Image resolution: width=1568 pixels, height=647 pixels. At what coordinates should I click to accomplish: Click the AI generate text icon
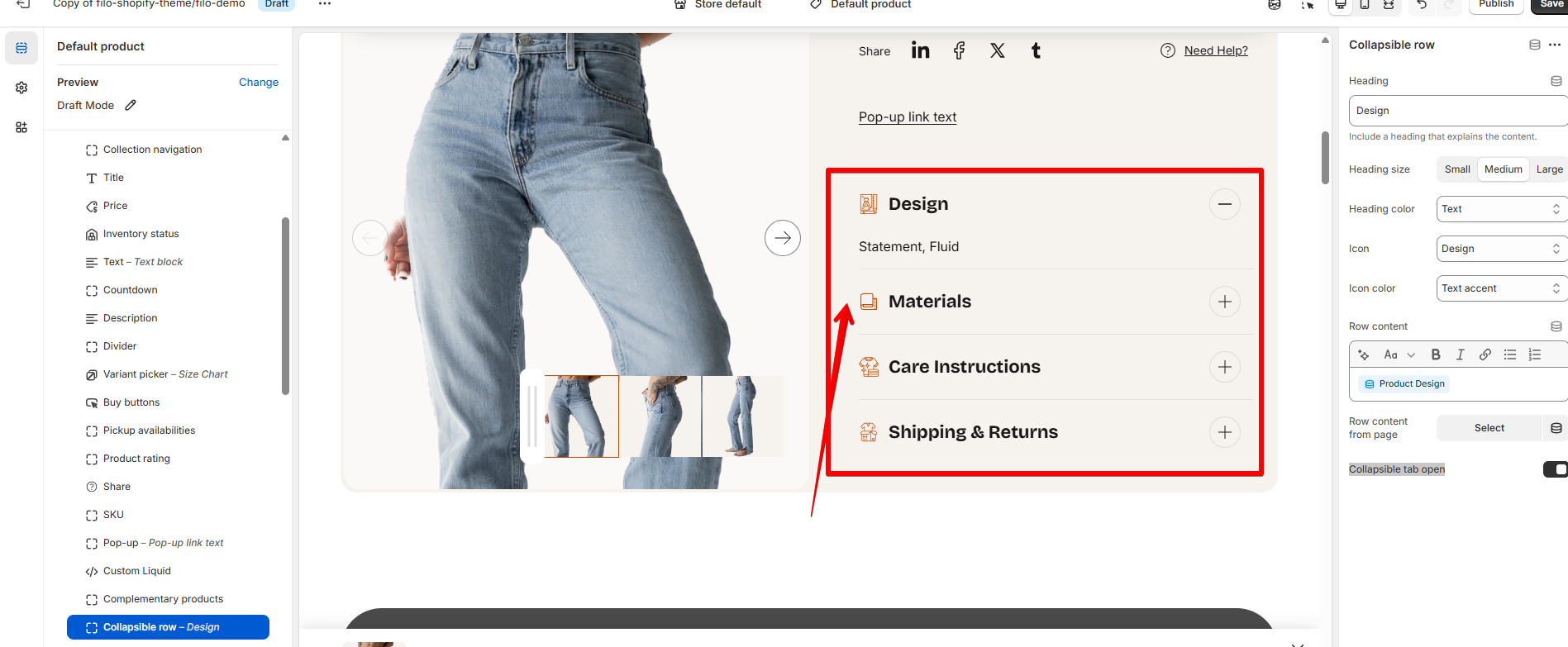pyautogui.click(x=1364, y=354)
